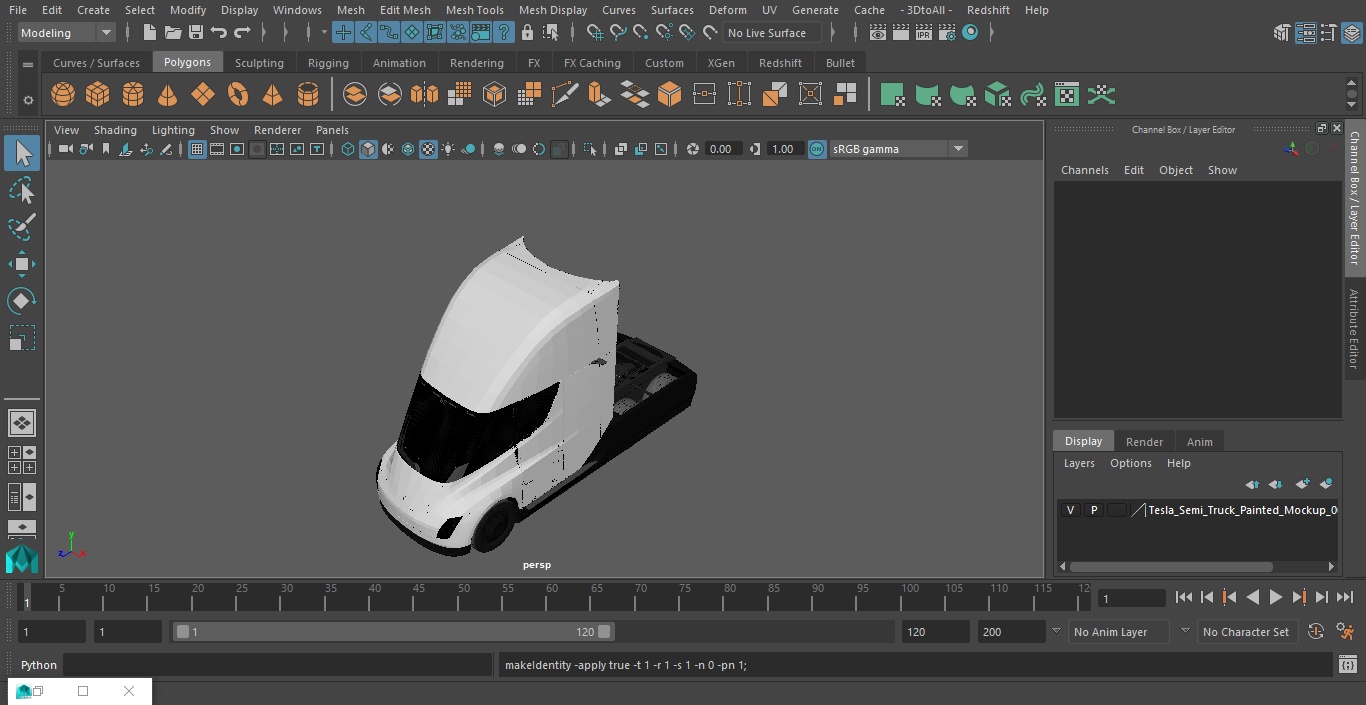Click the Open Scene folder icon
Image resolution: width=1366 pixels, height=705 pixels.
(173, 33)
